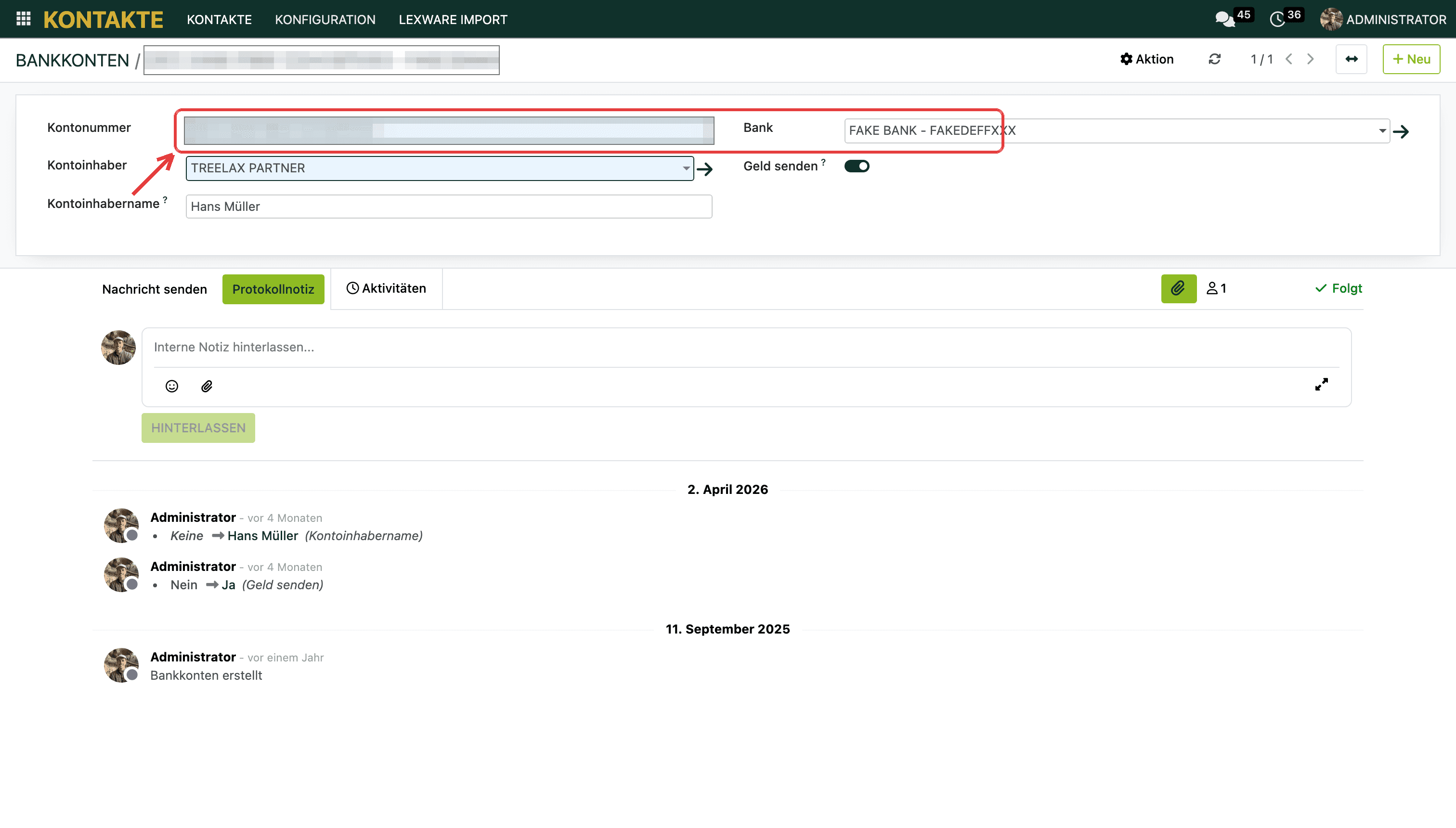The height and width of the screenshot is (828, 1456).
Task: Go to previous record arrow
Action: click(x=1289, y=59)
